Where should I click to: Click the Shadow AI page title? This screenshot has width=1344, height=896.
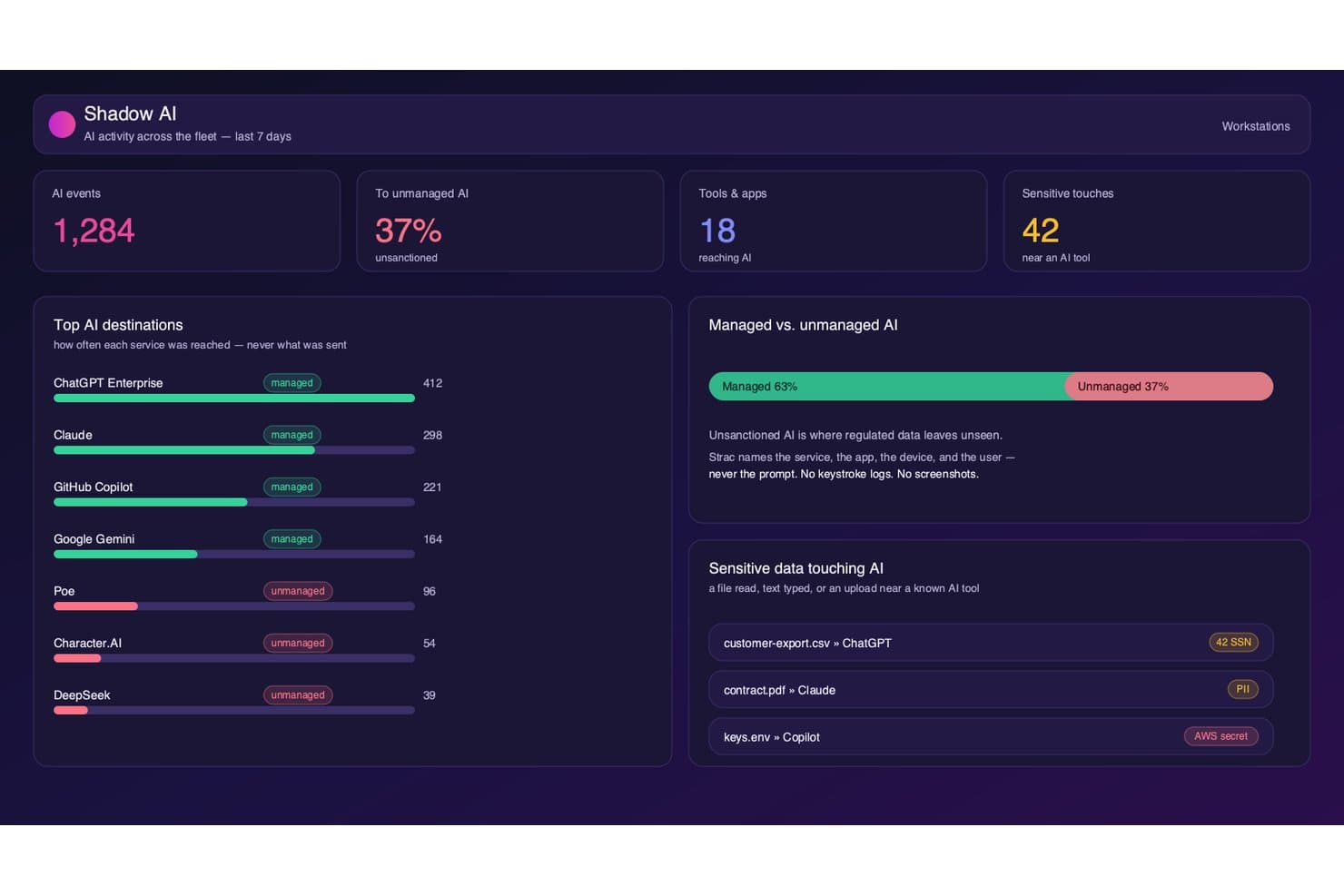click(x=130, y=113)
